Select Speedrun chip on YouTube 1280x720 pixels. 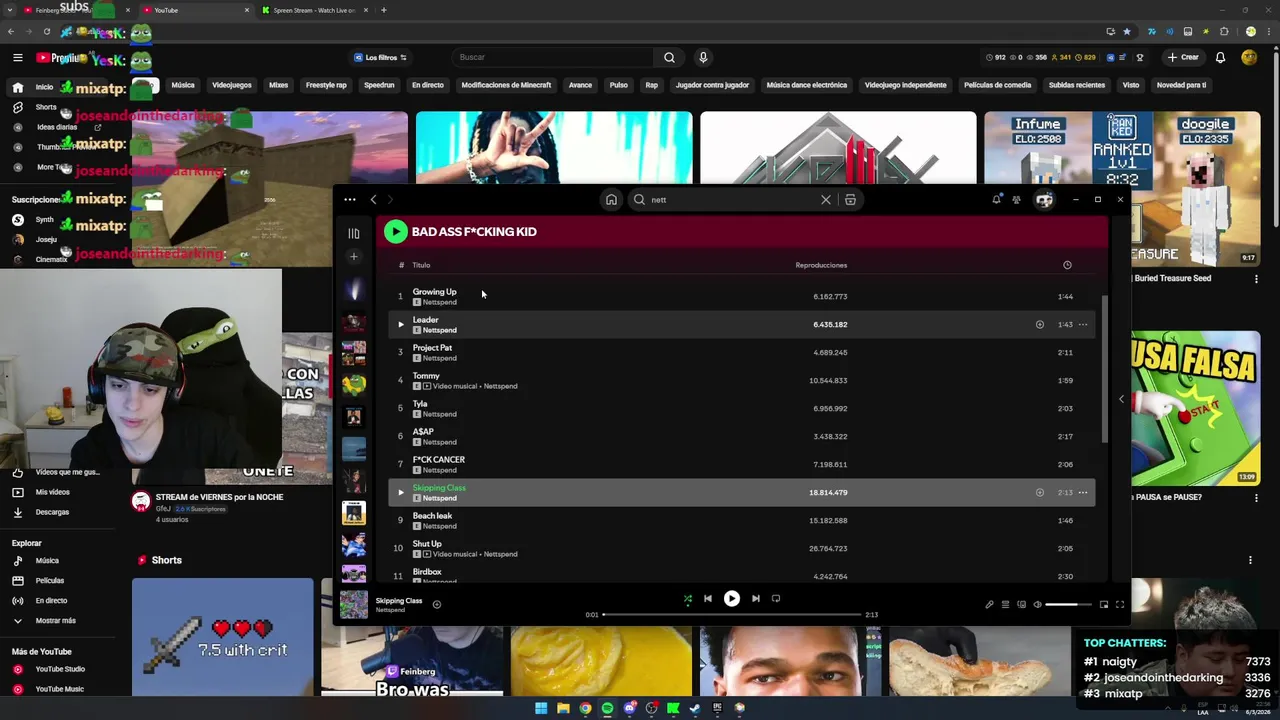click(x=379, y=85)
